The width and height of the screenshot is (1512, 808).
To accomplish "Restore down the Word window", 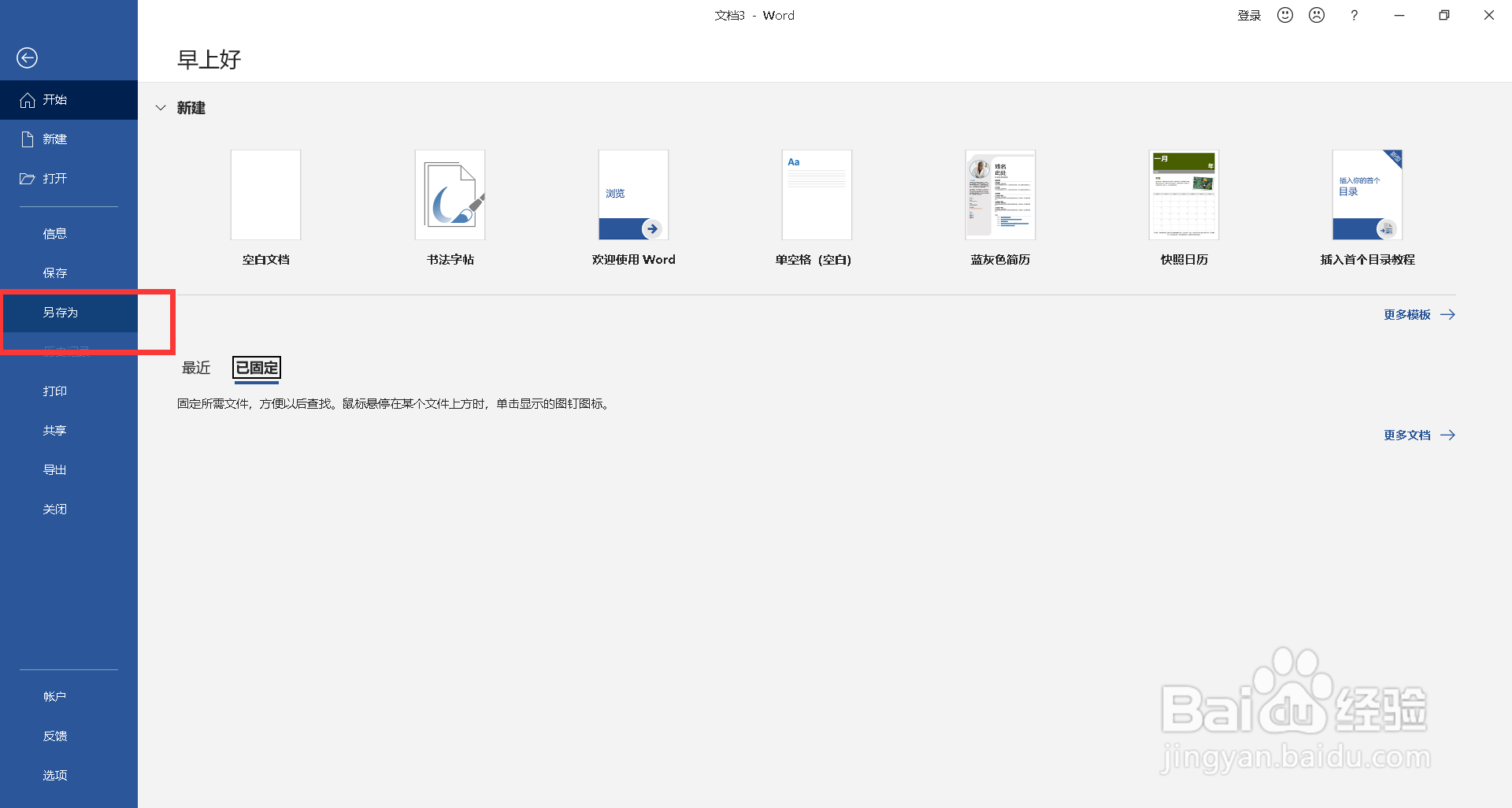I will pyautogui.click(x=1444, y=15).
